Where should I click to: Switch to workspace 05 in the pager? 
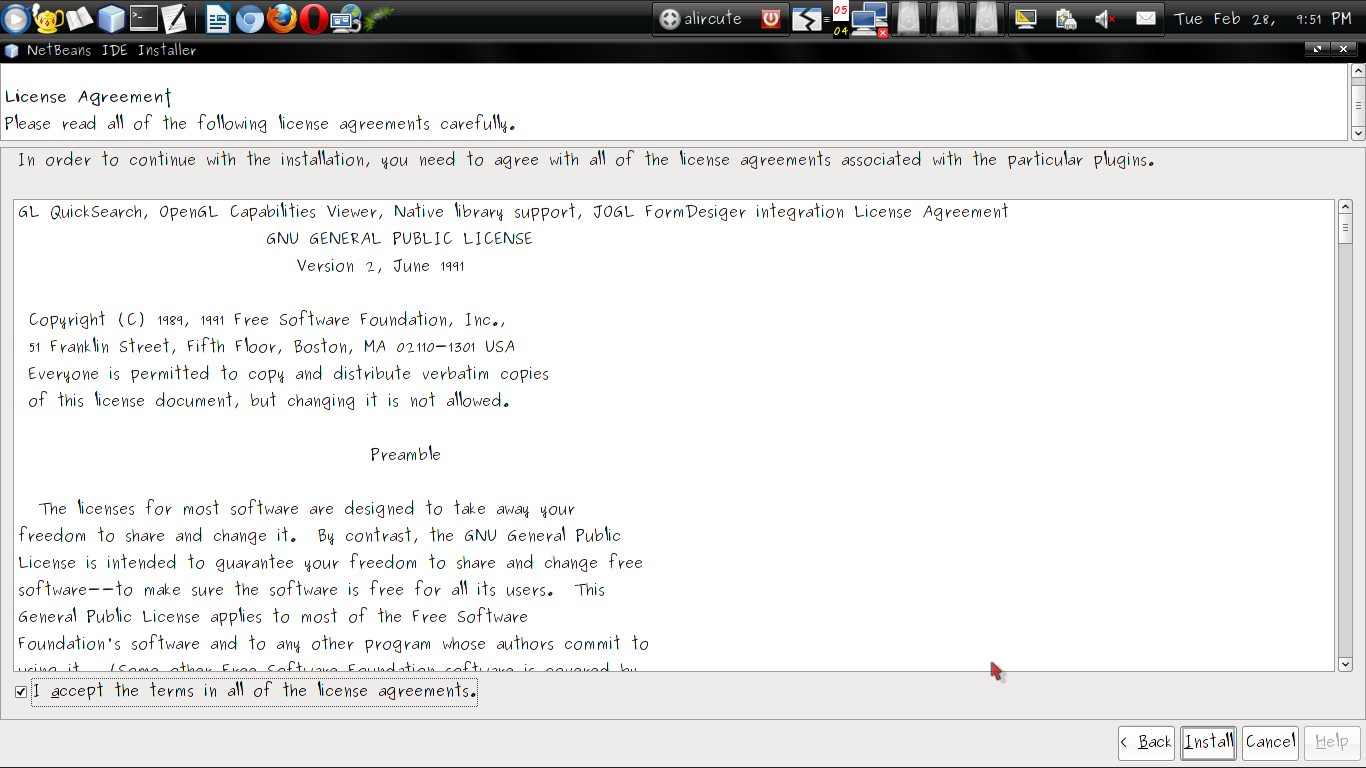point(841,10)
